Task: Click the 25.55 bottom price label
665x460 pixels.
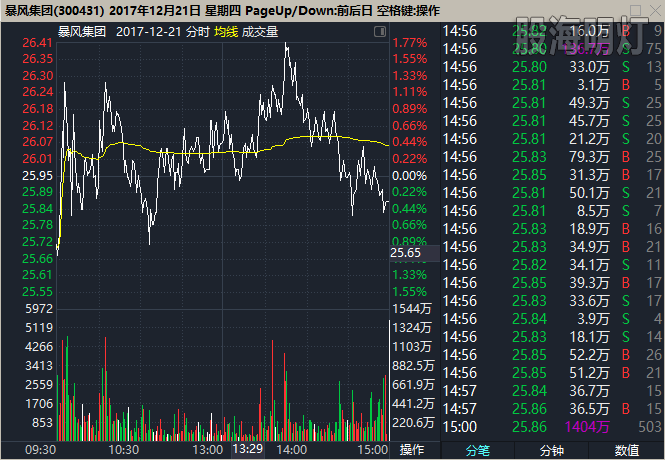Action: [x=37, y=292]
